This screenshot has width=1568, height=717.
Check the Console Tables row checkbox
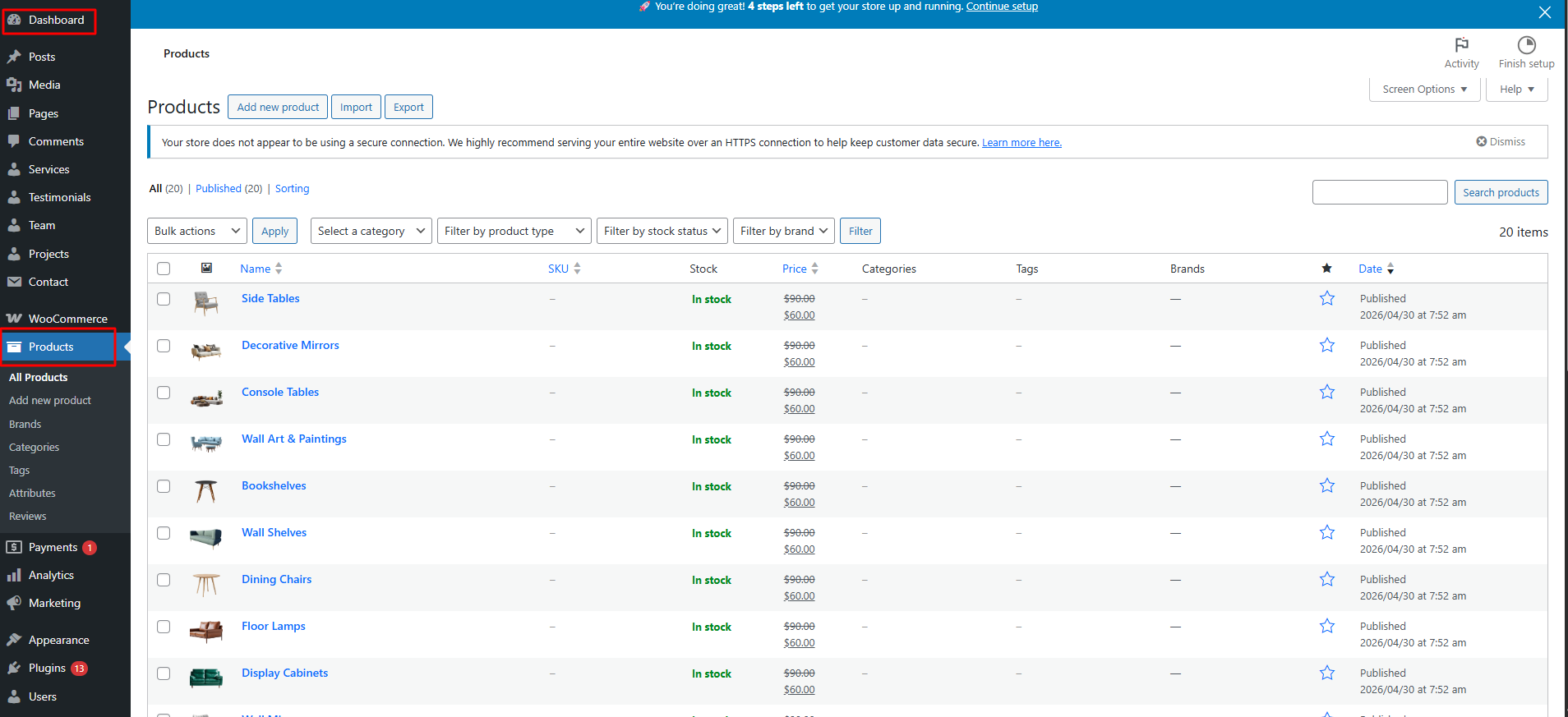(x=164, y=393)
